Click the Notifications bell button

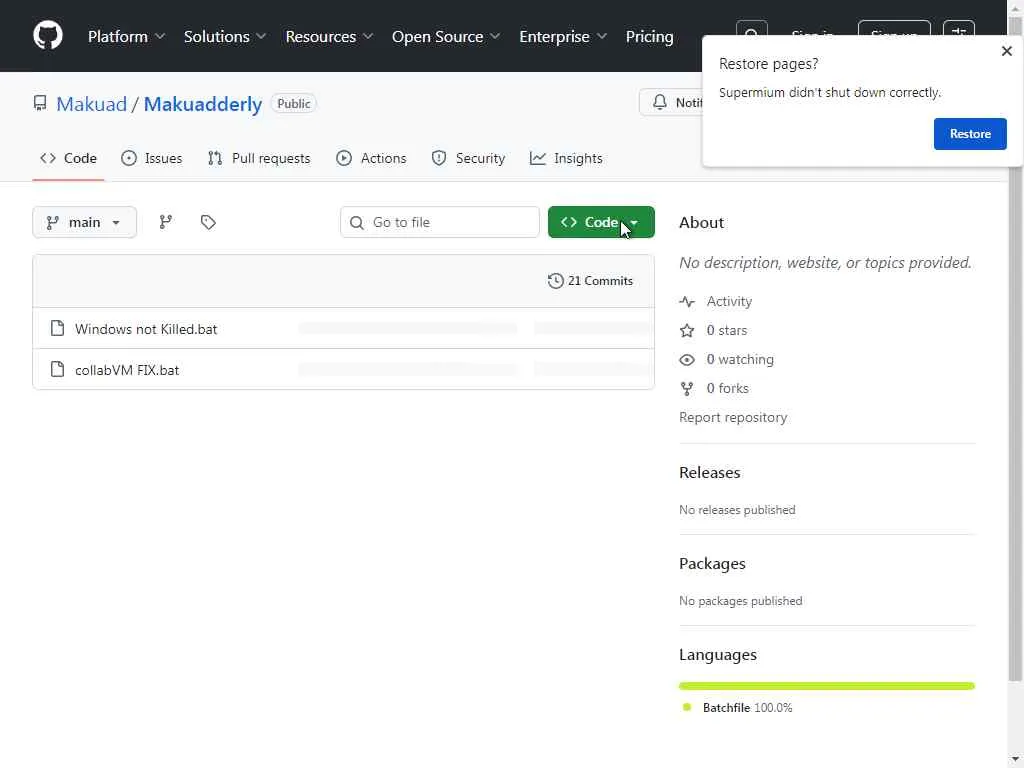tap(673, 103)
